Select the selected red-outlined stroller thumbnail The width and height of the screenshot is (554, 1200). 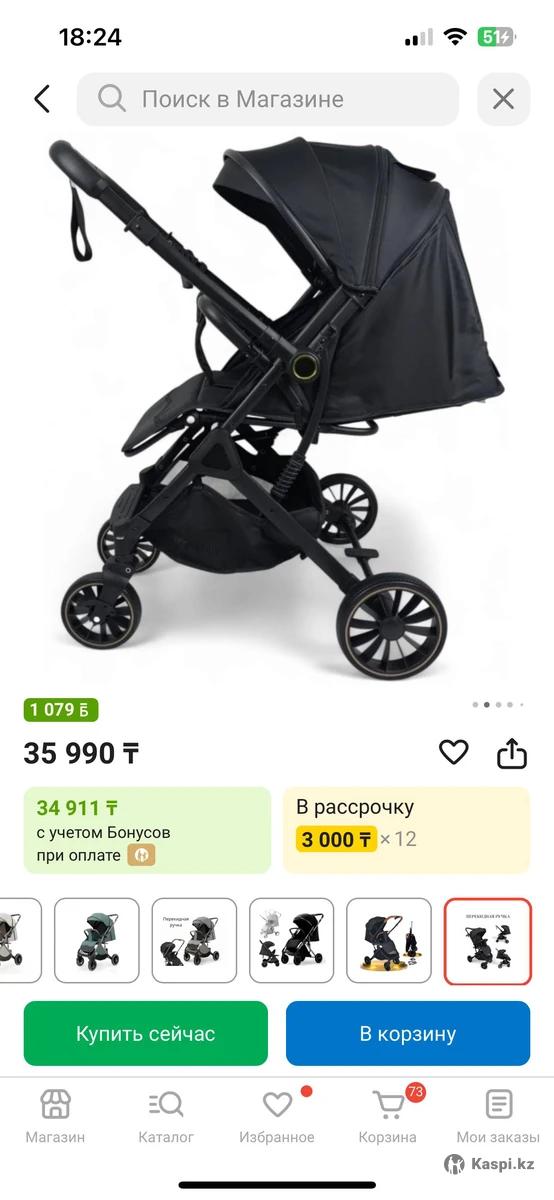click(488, 941)
